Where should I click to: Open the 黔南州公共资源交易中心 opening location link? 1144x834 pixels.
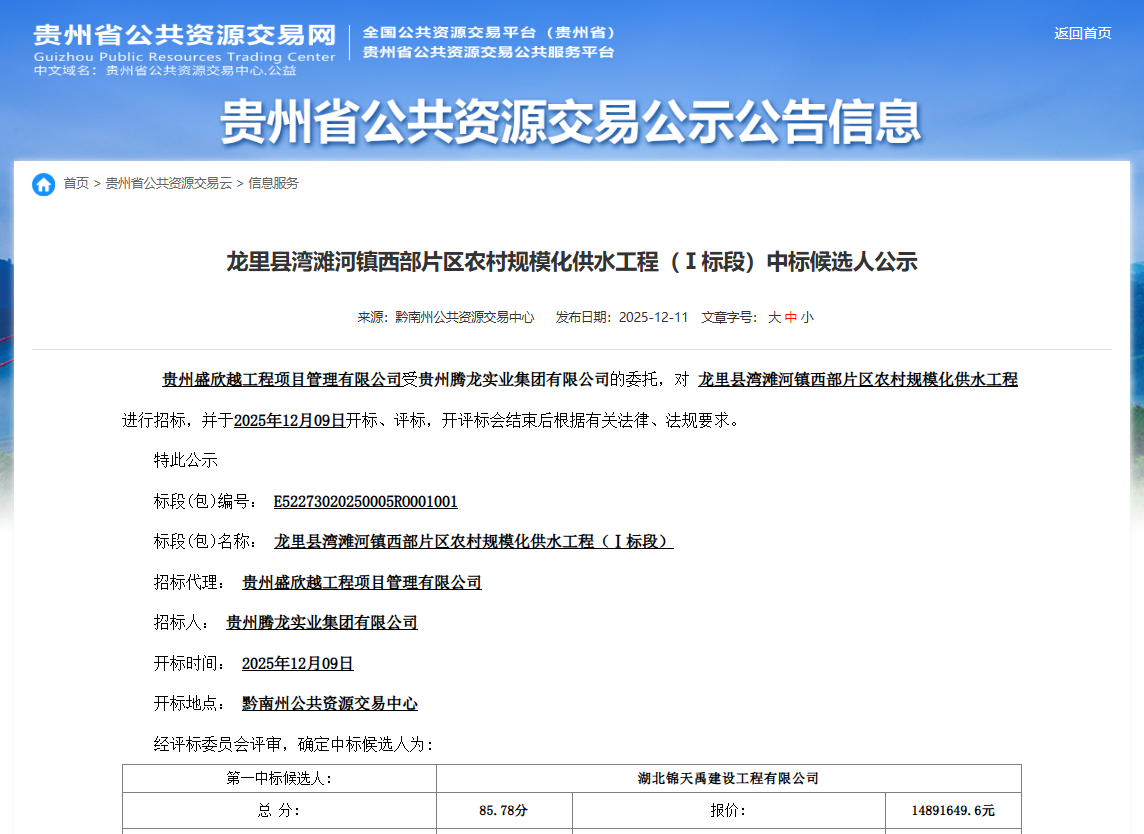pos(331,703)
